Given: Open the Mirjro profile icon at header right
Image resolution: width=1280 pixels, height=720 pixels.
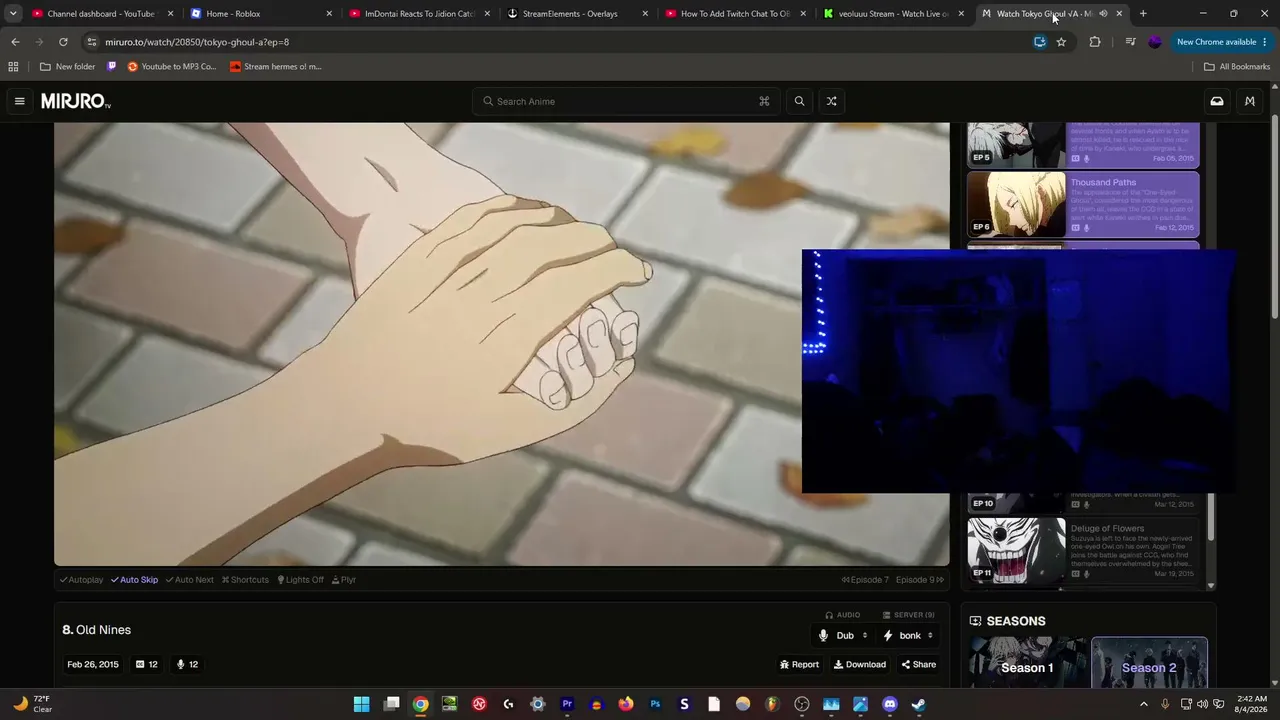Looking at the screenshot, I should click(x=1250, y=101).
